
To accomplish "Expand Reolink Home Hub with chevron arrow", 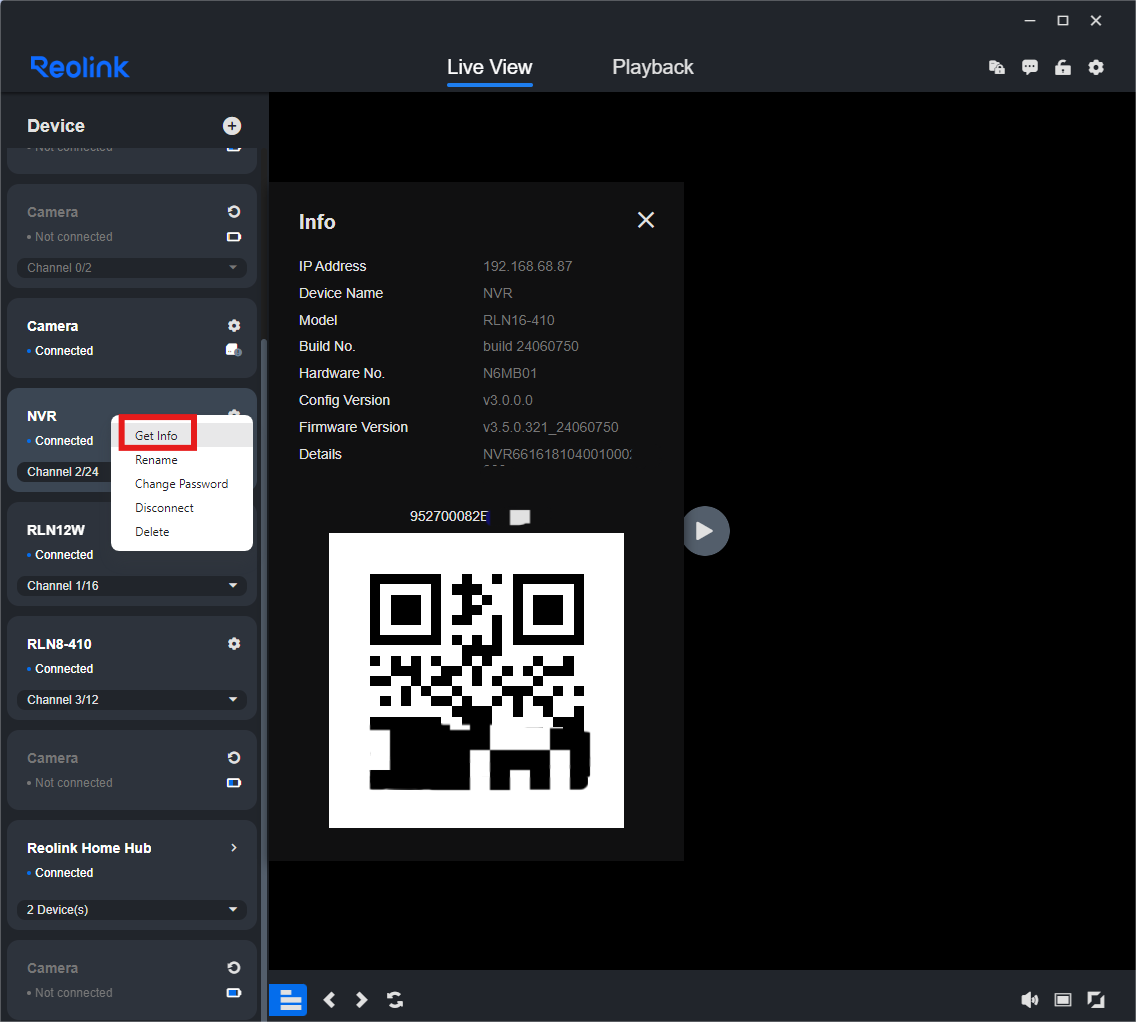I will [233, 847].
